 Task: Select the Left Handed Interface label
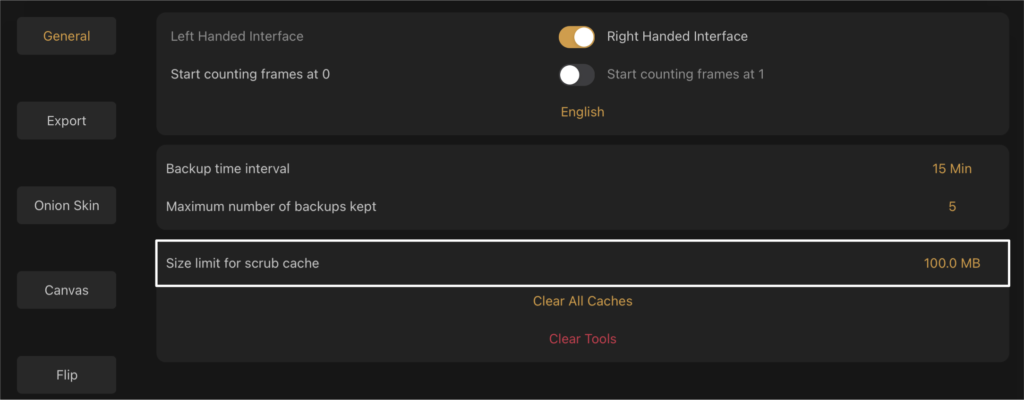pyautogui.click(x=237, y=37)
